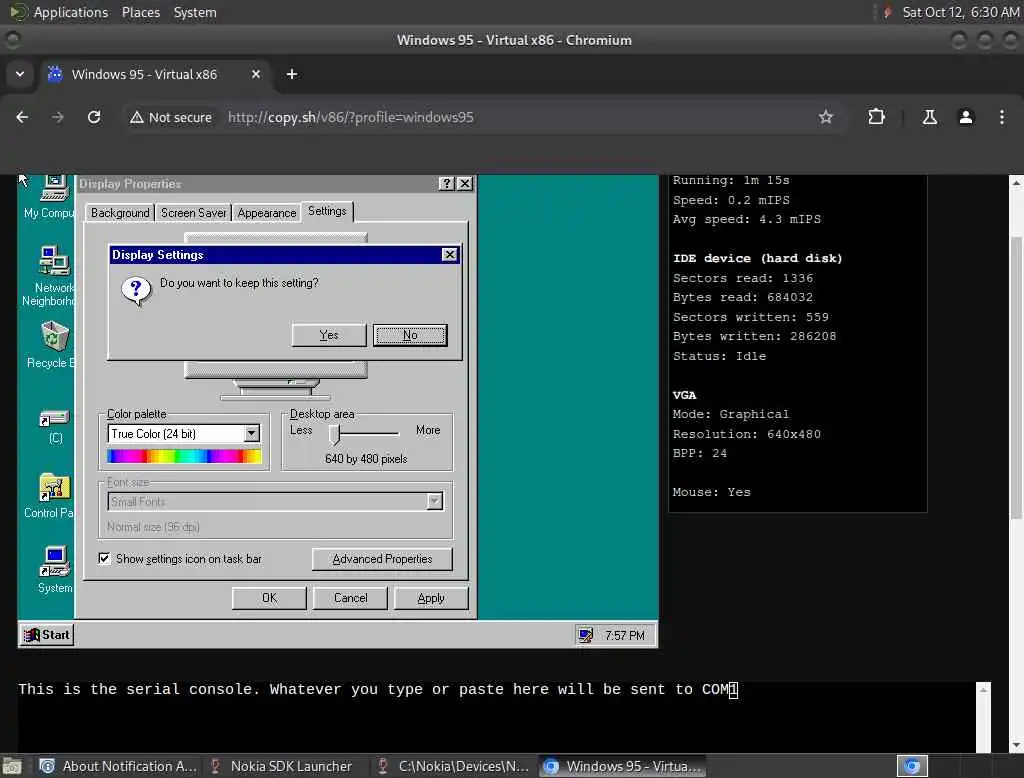Go back with browser back arrow
Image resolution: width=1024 pixels, height=778 pixels.
coord(22,117)
